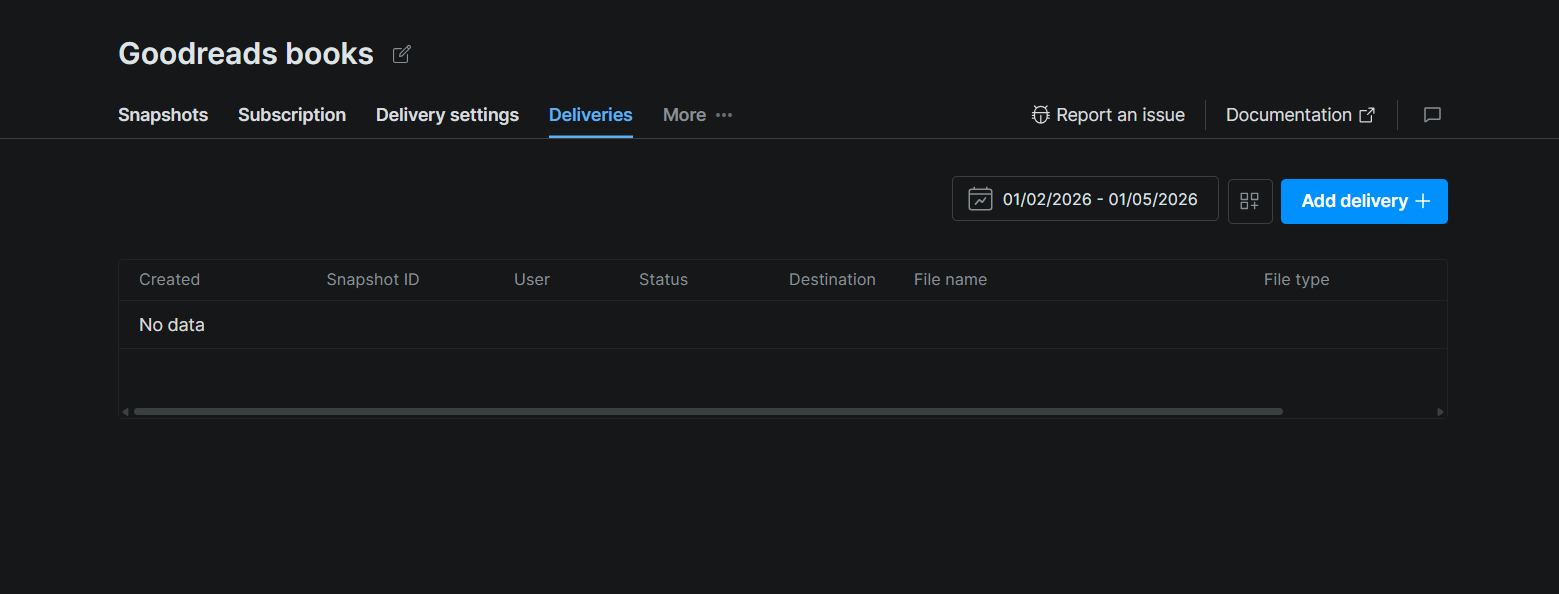Image resolution: width=1559 pixels, height=594 pixels.
Task: Click the No data table message
Action: 172,325
